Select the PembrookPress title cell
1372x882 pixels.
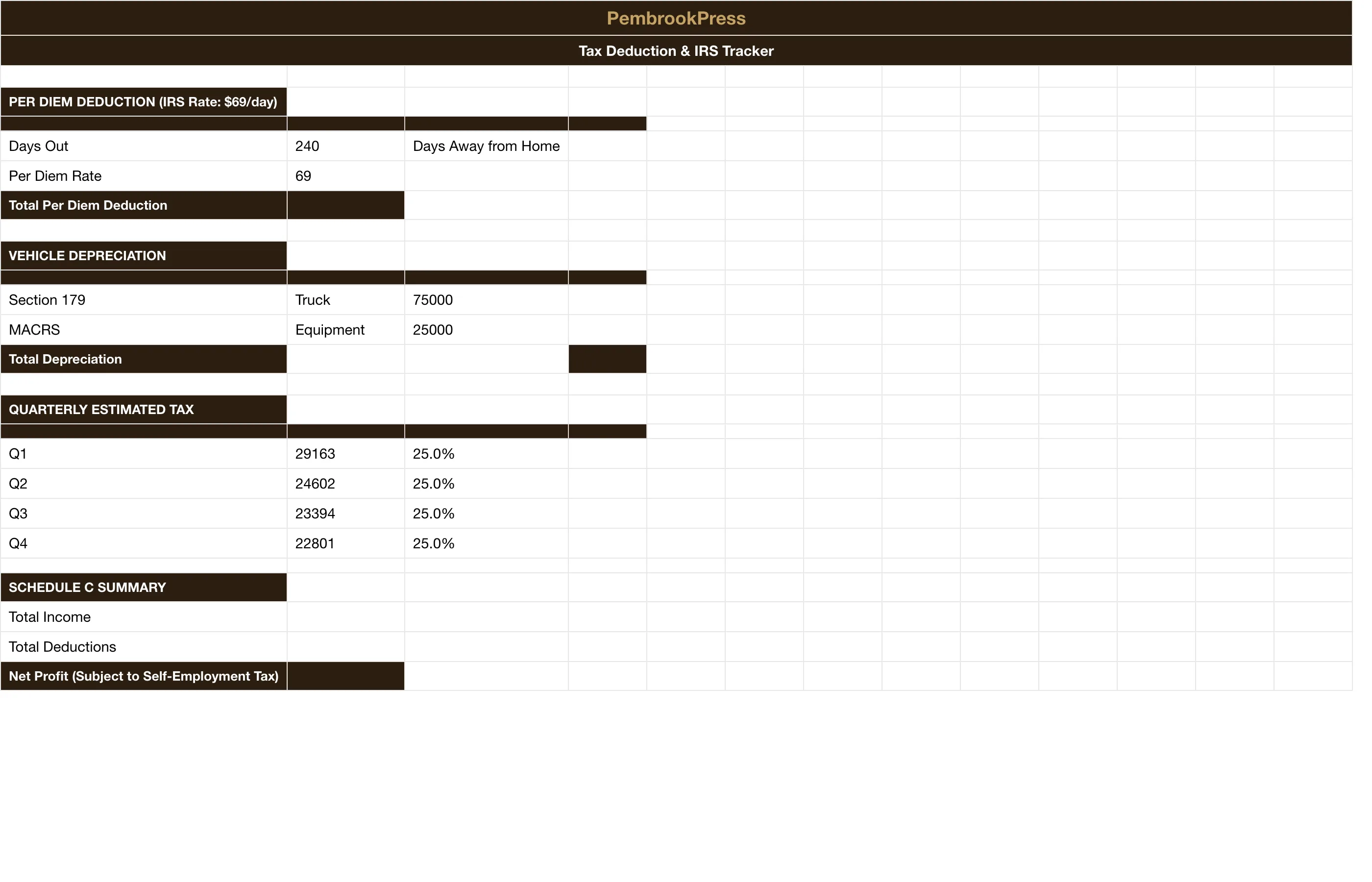click(x=676, y=18)
